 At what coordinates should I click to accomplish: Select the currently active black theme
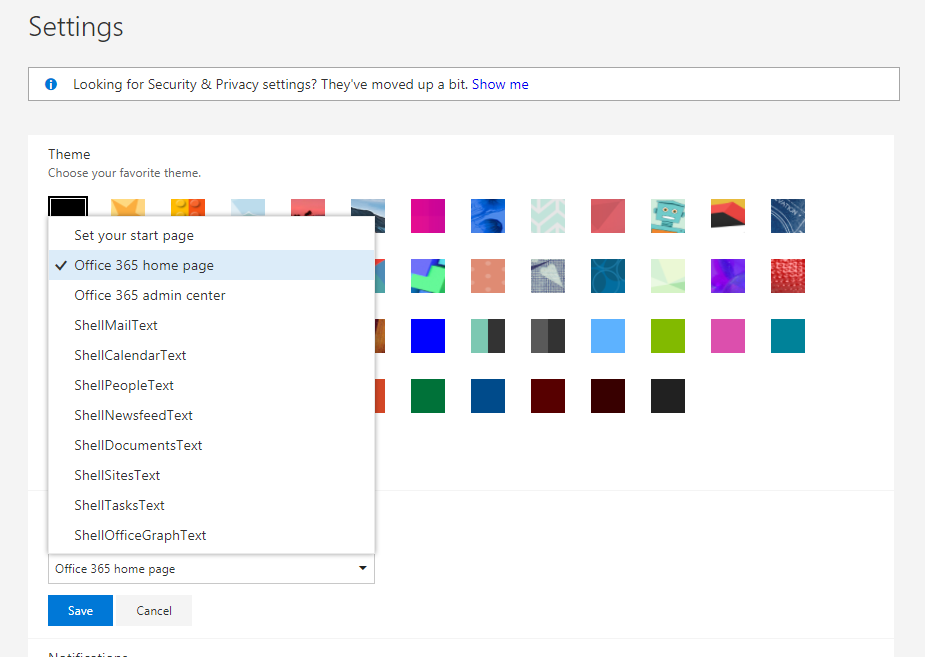point(68,206)
